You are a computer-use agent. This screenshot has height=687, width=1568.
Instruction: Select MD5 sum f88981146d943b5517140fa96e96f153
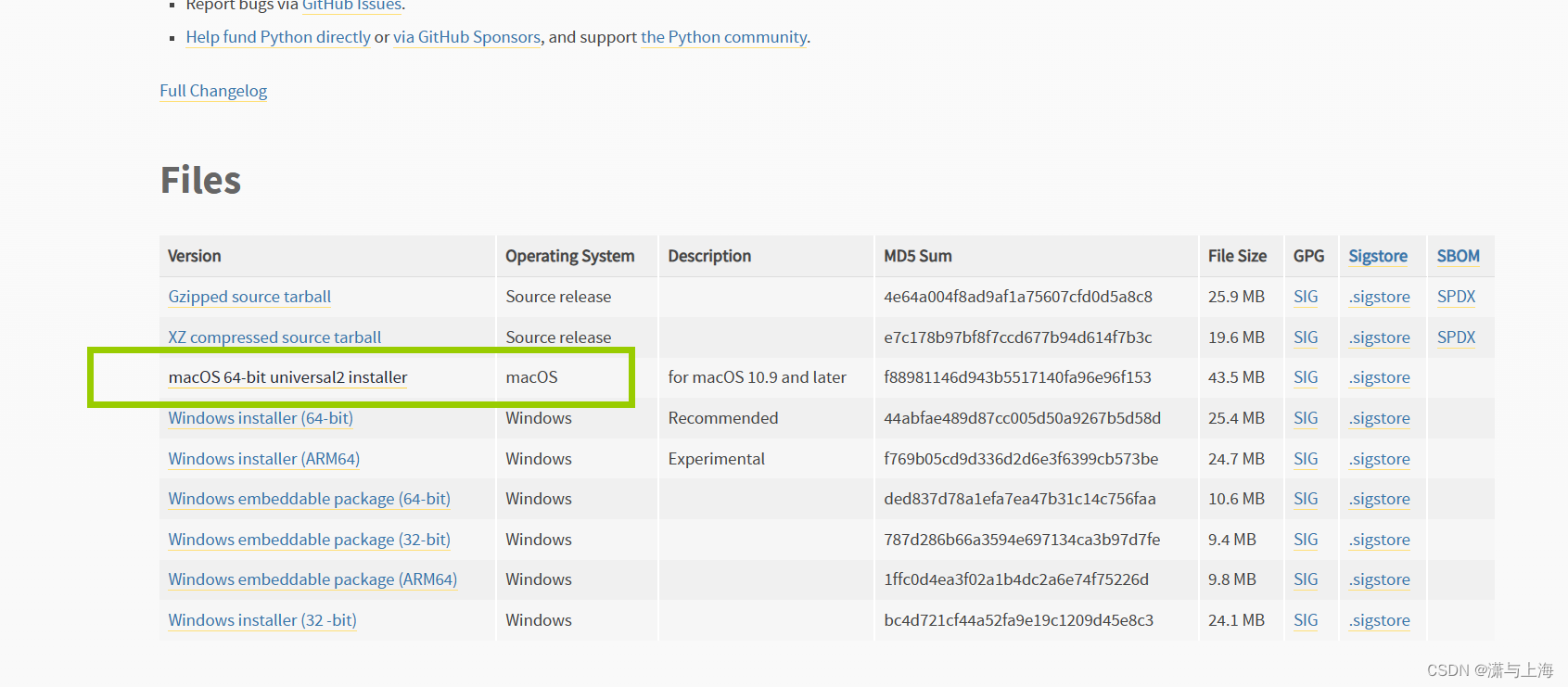1017,377
